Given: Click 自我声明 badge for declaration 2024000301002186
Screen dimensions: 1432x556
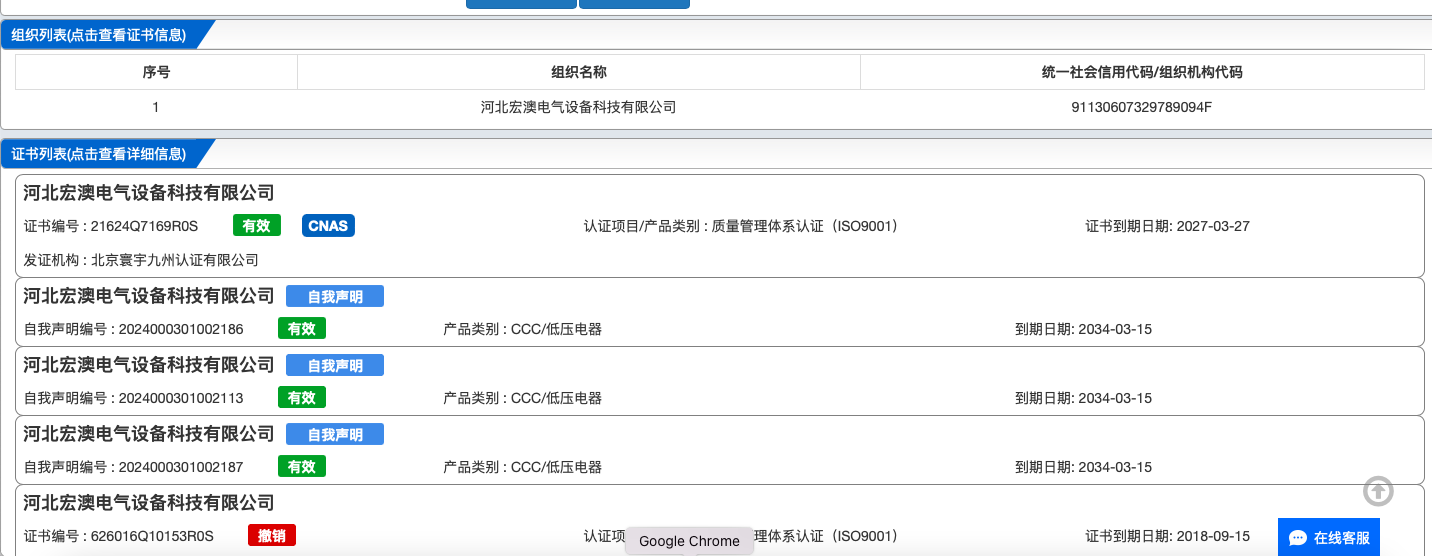Looking at the screenshot, I should coord(335,296).
